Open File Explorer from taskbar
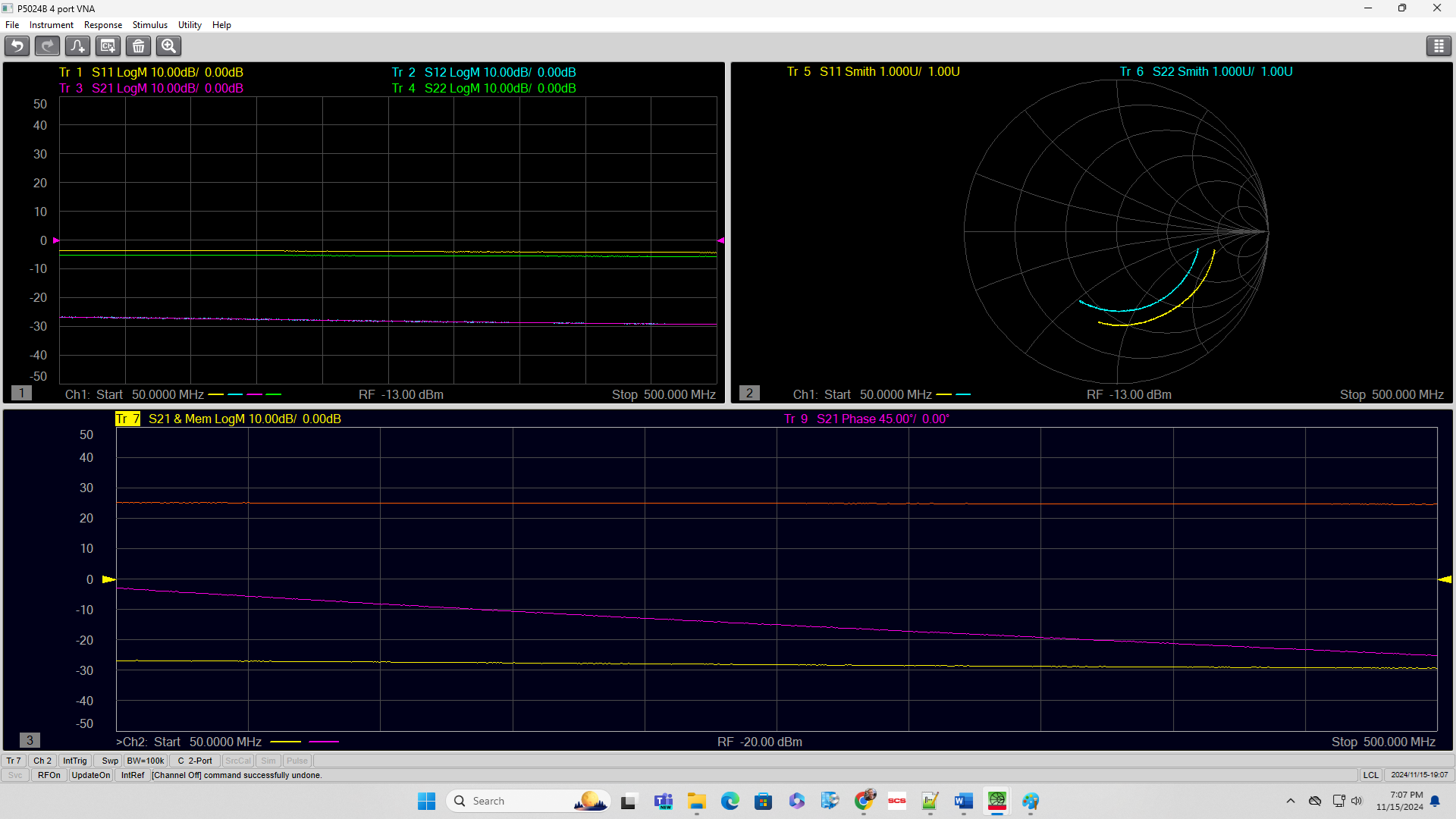Viewport: 1456px width, 819px height. point(697,801)
